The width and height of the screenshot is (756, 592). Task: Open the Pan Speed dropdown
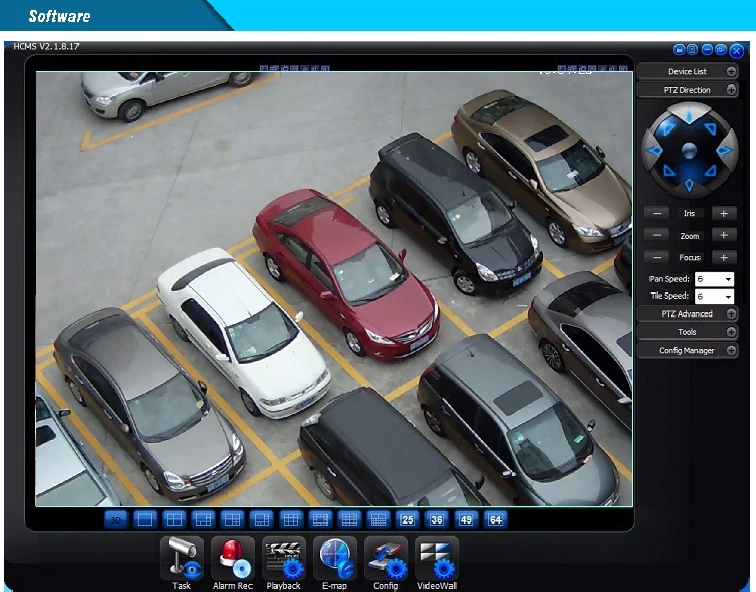[714, 279]
